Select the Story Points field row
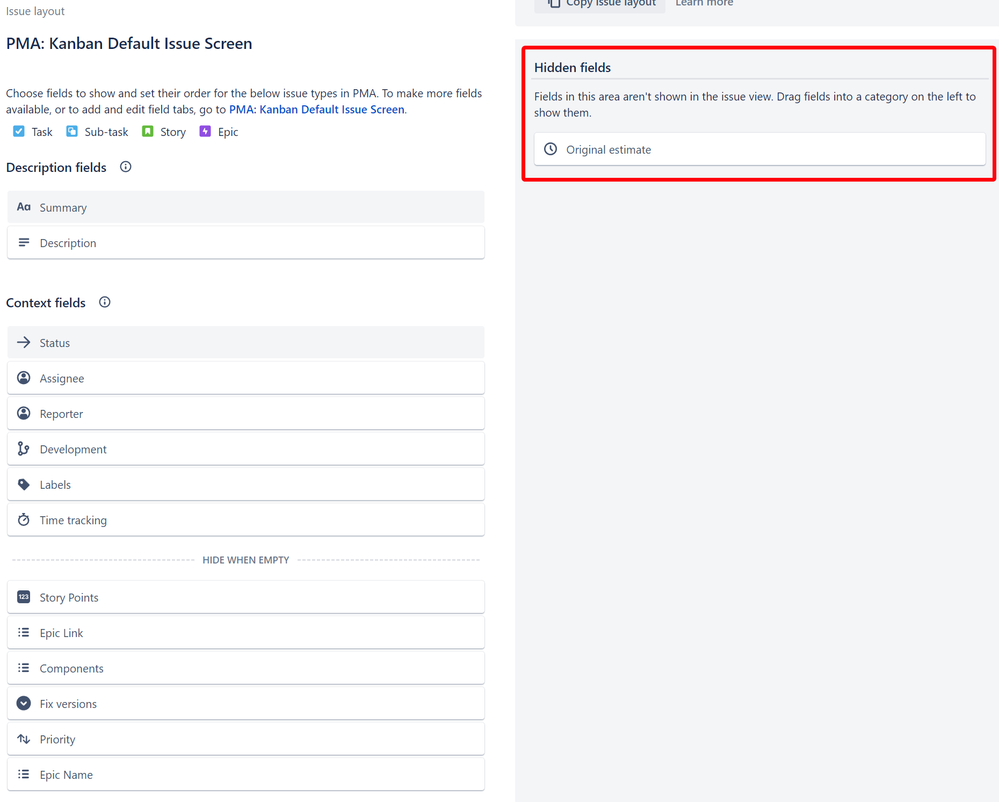999x802 pixels. pos(246,597)
